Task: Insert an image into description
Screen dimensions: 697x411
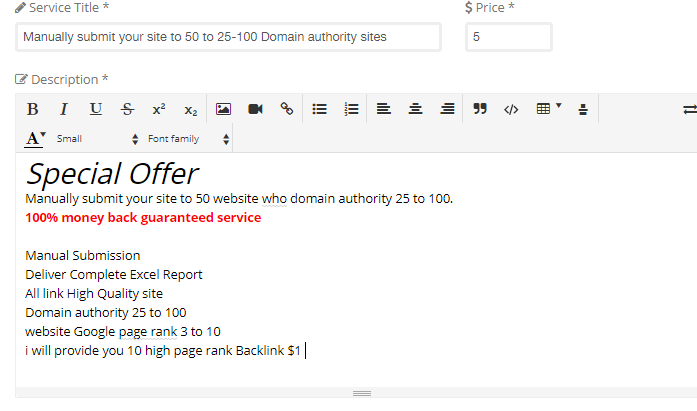Action: tap(223, 109)
